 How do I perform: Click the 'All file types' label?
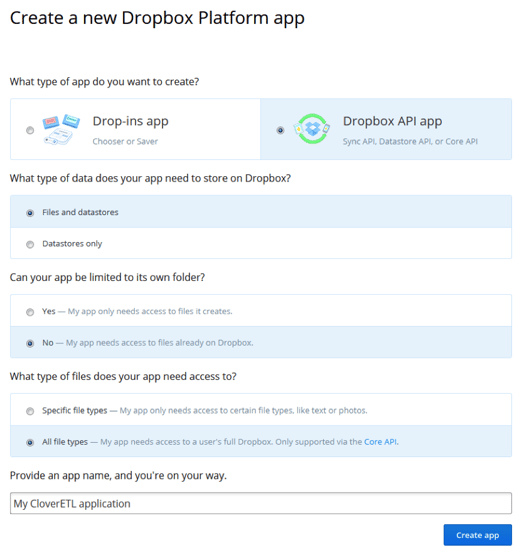click(65, 442)
